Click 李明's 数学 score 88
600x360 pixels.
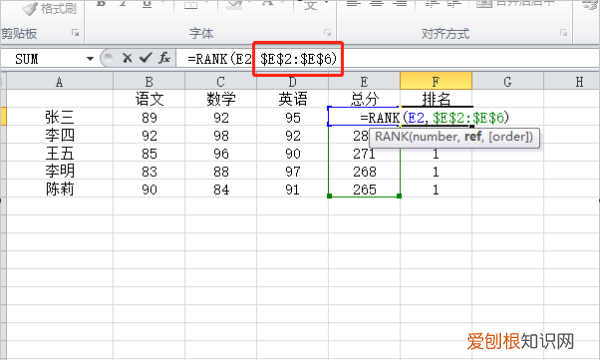pyautogui.click(x=221, y=171)
